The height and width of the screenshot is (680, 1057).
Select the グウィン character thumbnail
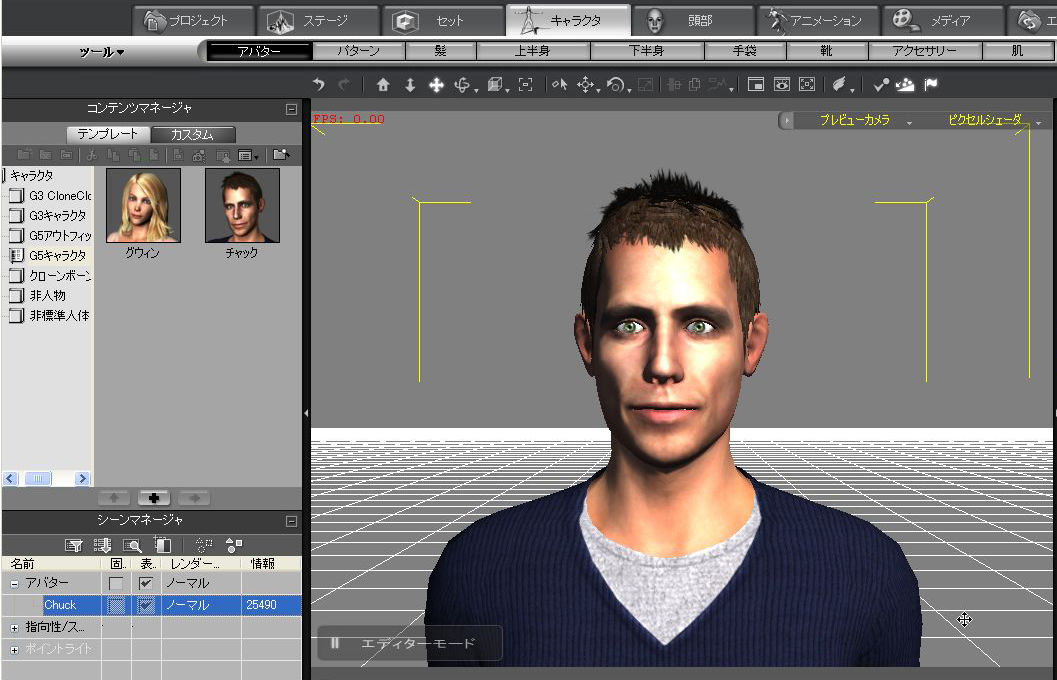[x=143, y=205]
